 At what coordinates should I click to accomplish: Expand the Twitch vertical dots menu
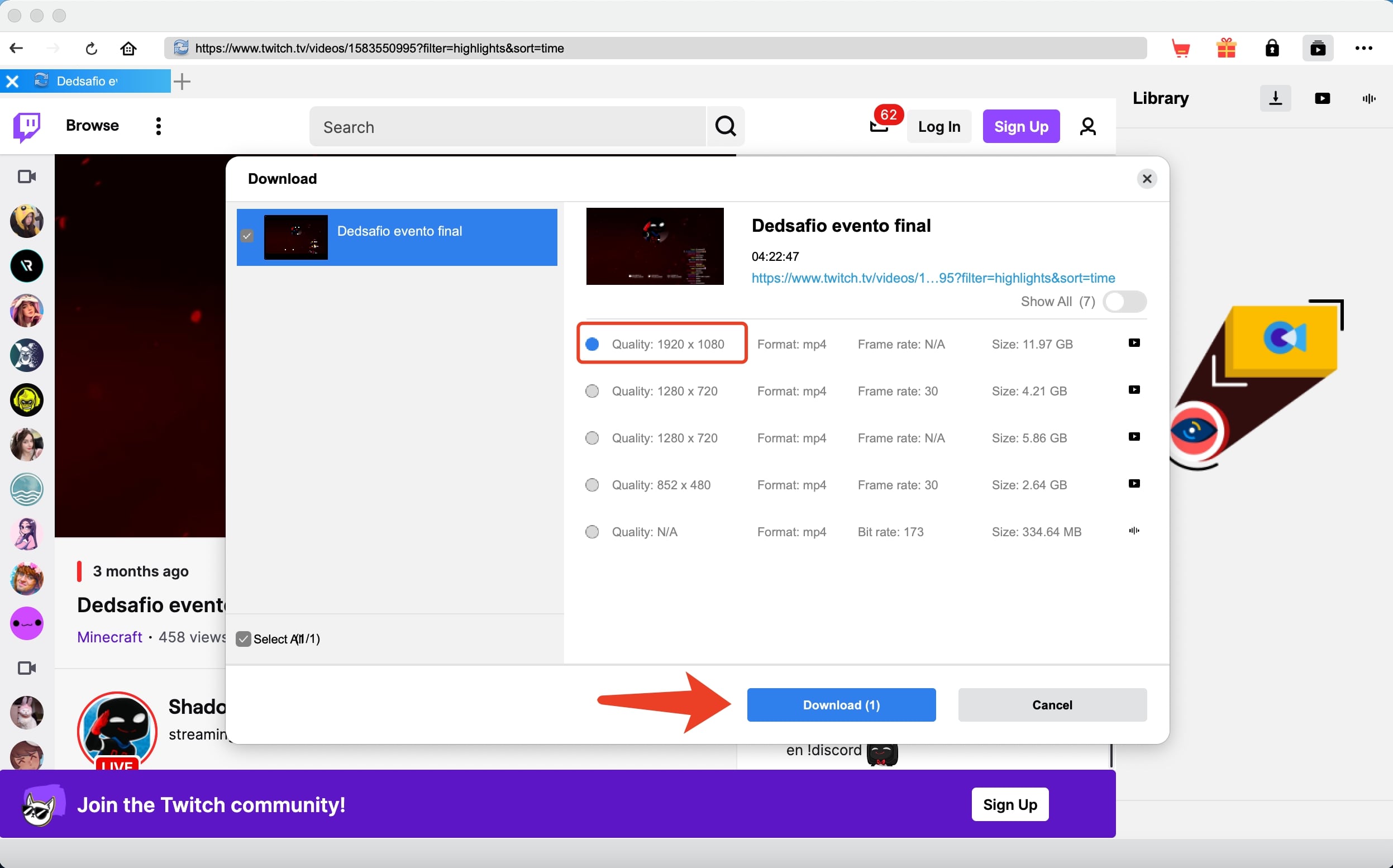click(159, 126)
